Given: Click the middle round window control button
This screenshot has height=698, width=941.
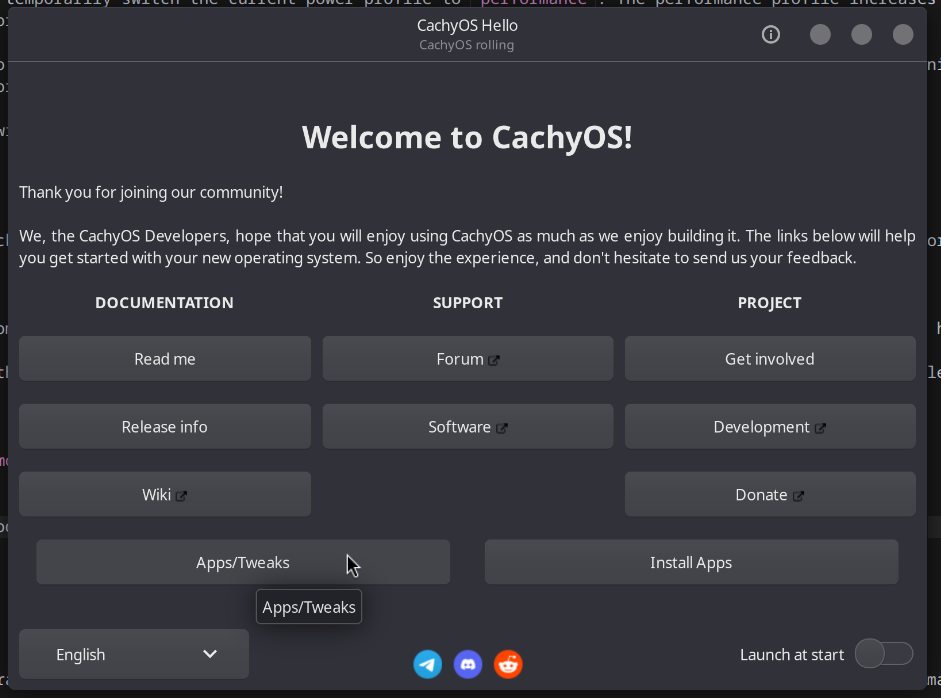Looking at the screenshot, I should [861, 35].
